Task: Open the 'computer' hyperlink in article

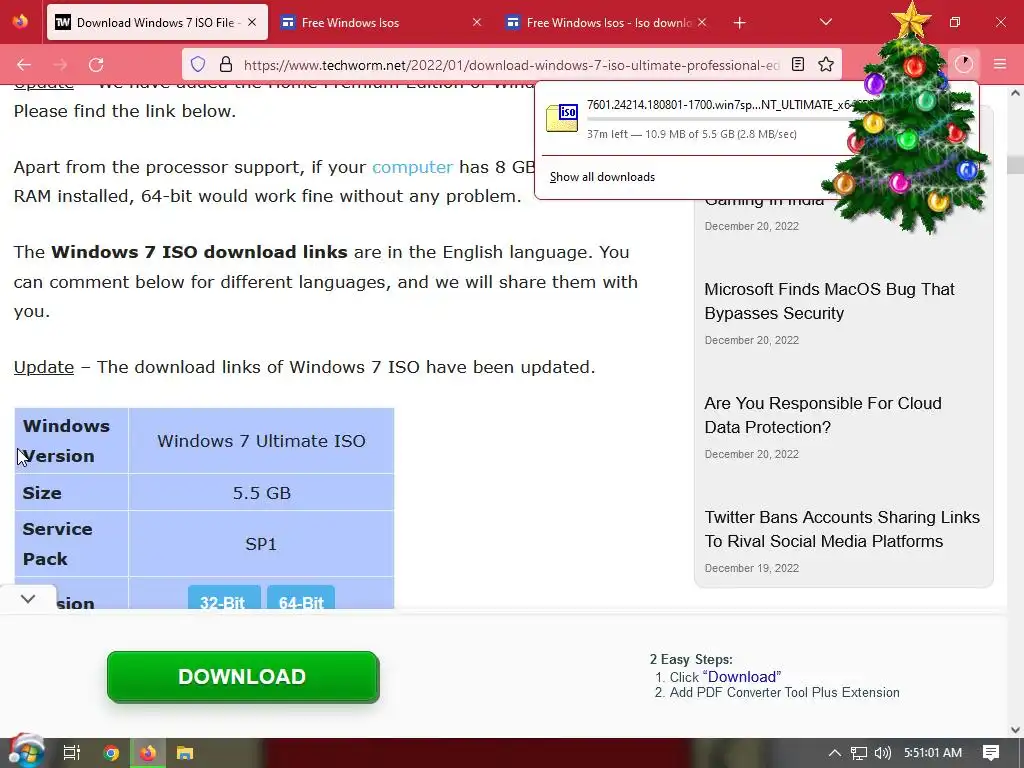Action: (x=412, y=167)
